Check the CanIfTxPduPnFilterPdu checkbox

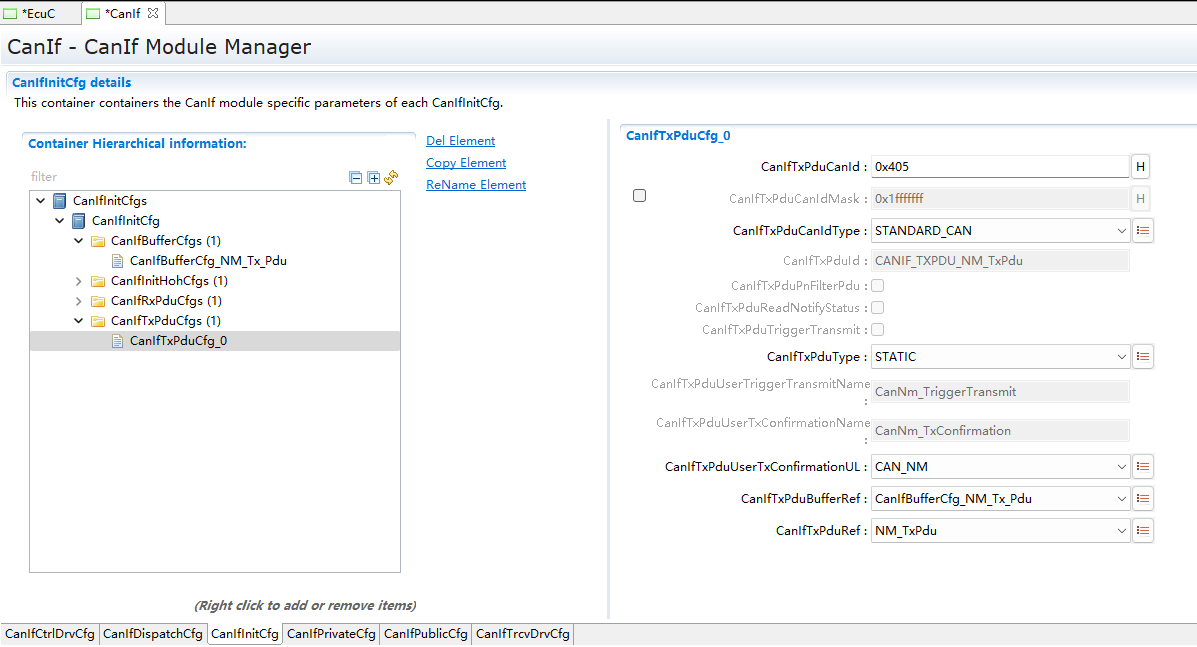click(x=877, y=286)
